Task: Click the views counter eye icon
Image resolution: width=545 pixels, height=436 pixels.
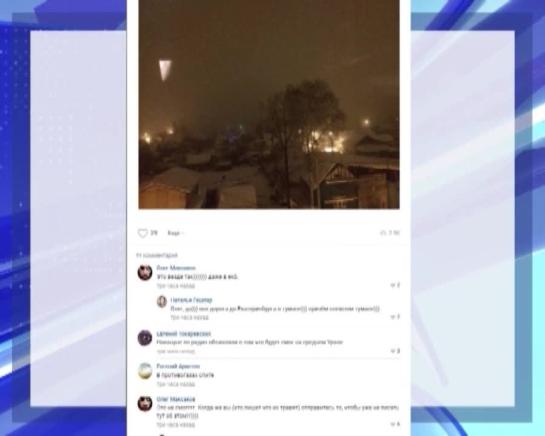Action: tap(383, 233)
